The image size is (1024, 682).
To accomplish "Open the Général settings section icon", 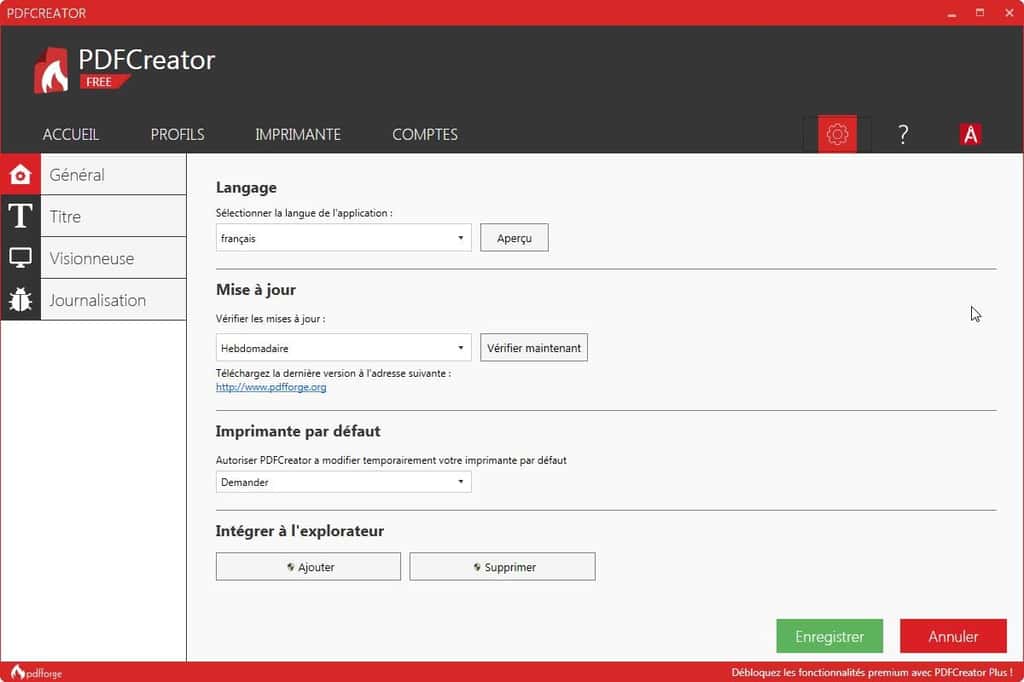I will point(20,173).
